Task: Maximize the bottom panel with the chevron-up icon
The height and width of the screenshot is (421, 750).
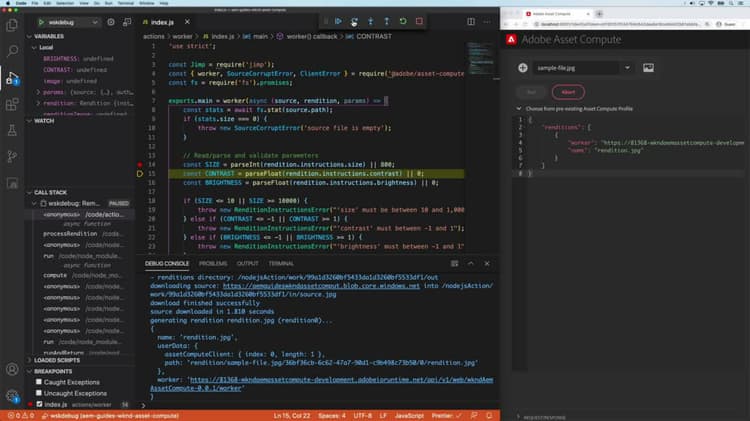Action: tap(471, 264)
